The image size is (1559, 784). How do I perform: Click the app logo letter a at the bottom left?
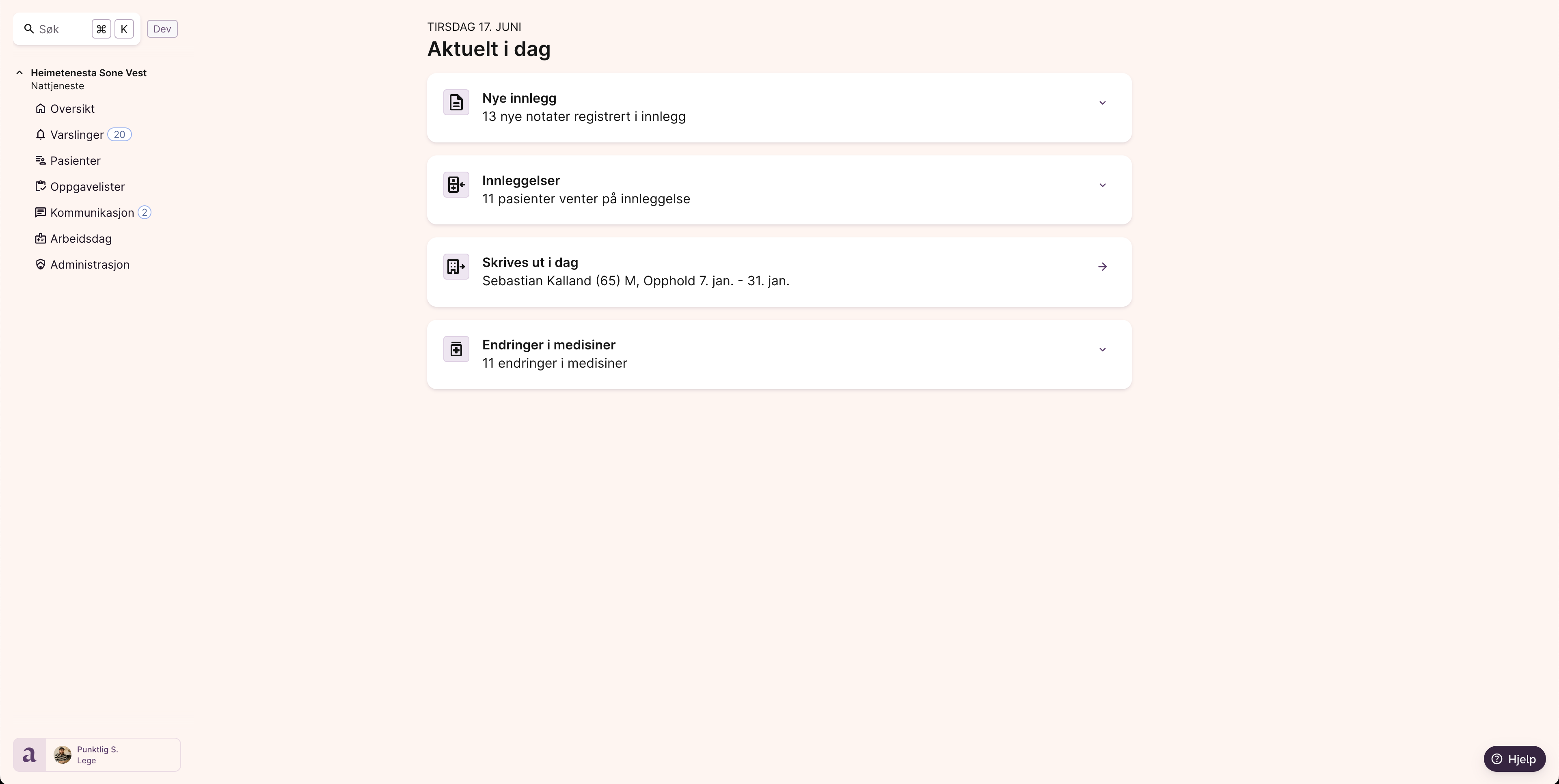[29, 755]
